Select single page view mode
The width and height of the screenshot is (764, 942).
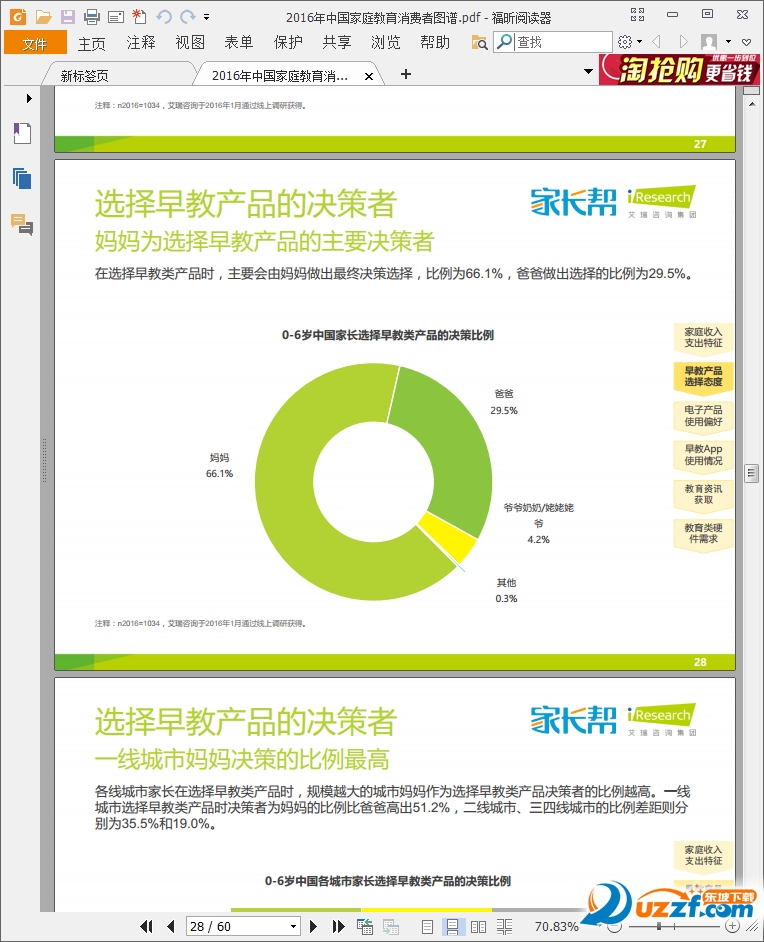427,927
